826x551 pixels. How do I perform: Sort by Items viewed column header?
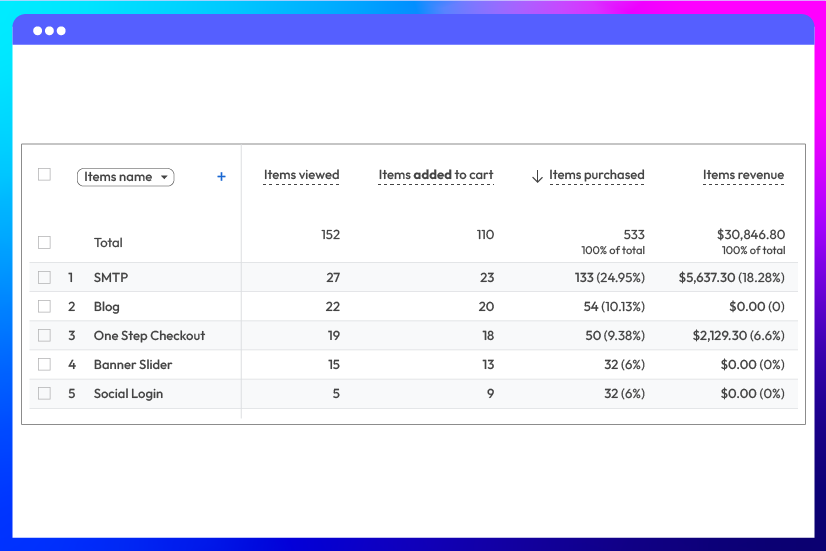click(x=301, y=175)
